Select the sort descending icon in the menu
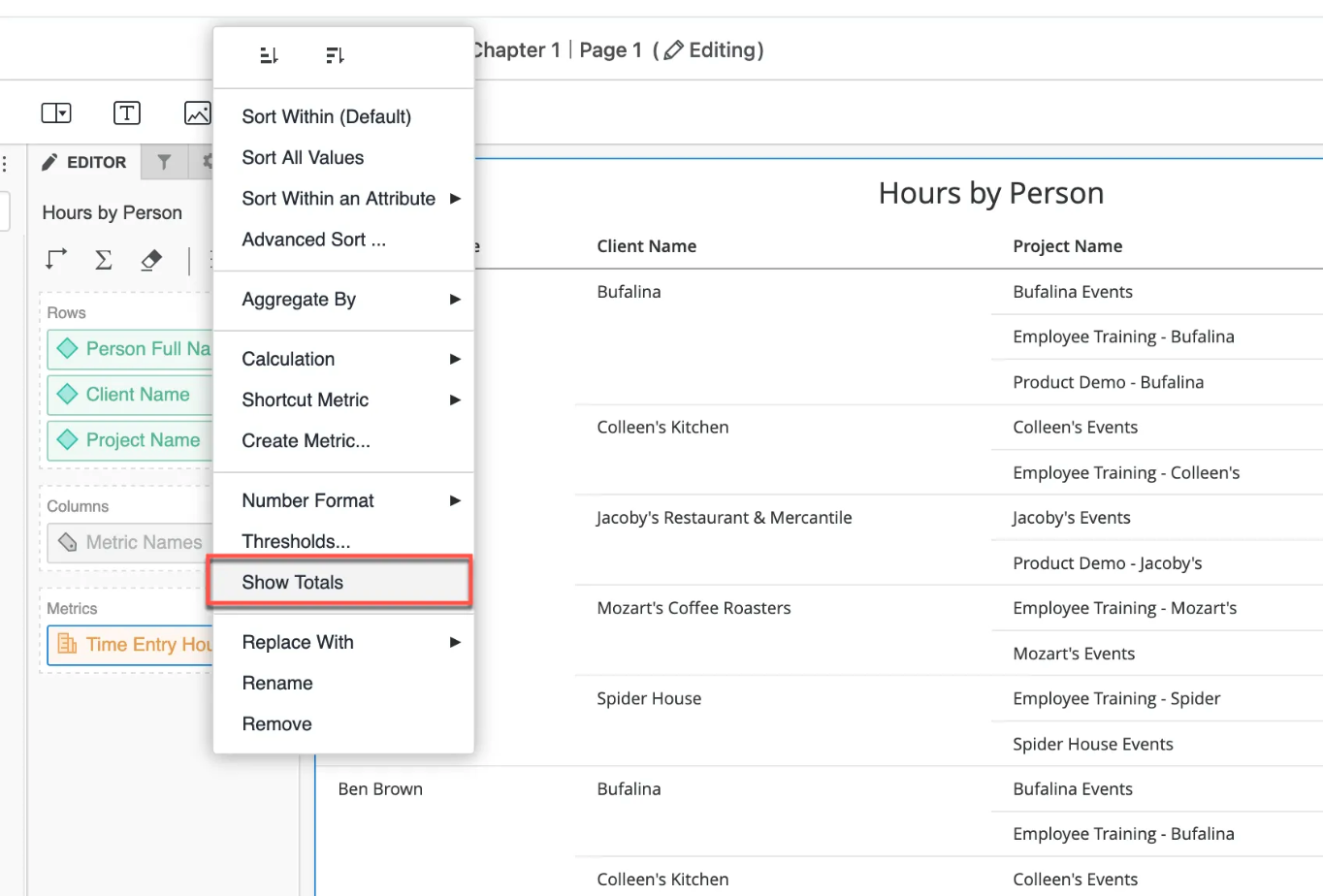The image size is (1323, 896). 335,55
